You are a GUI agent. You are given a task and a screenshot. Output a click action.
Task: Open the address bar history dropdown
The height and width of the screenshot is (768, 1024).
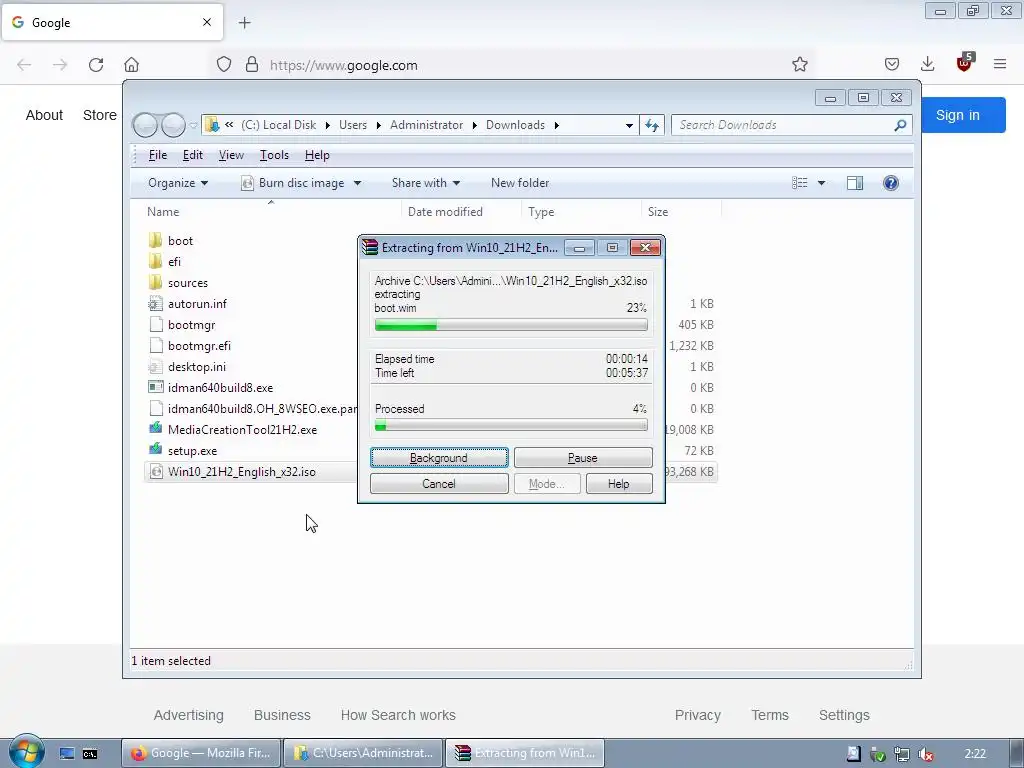click(x=629, y=125)
